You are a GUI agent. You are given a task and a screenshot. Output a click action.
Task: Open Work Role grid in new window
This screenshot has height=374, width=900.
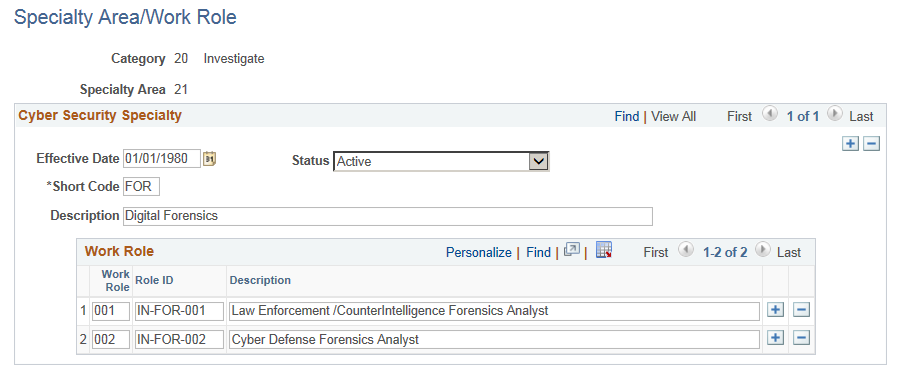(572, 251)
